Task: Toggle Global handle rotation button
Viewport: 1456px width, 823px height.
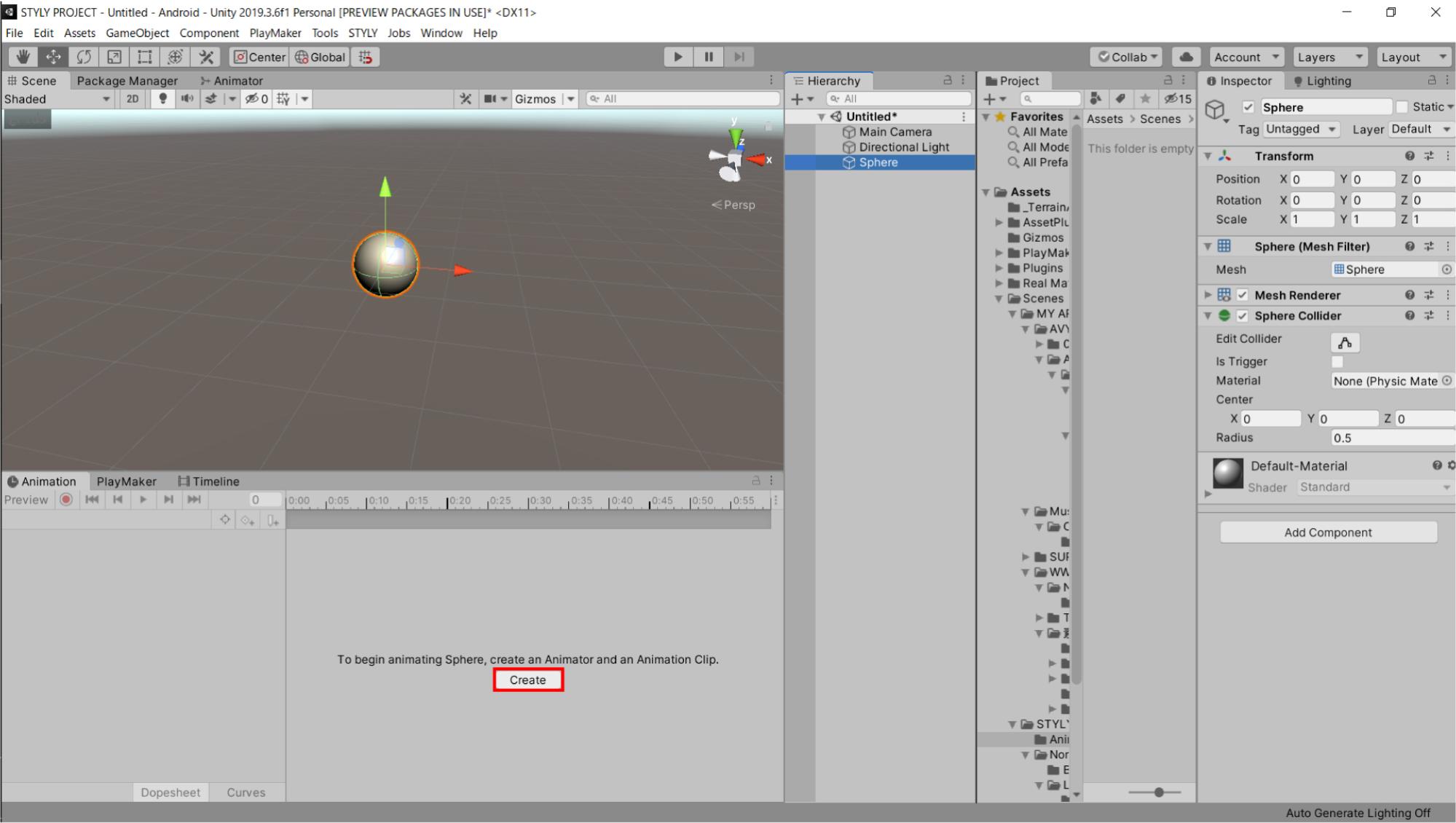Action: tap(320, 57)
